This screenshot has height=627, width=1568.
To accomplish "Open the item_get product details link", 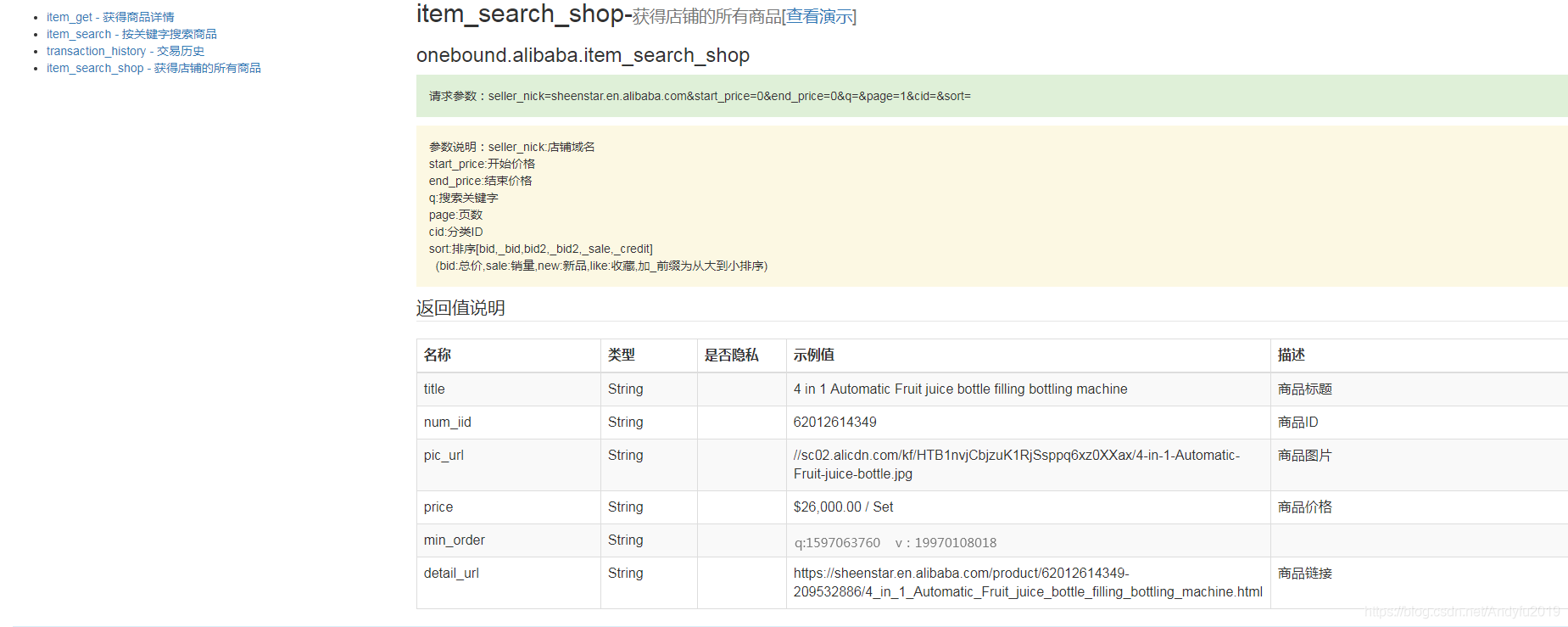I will 110,17.
